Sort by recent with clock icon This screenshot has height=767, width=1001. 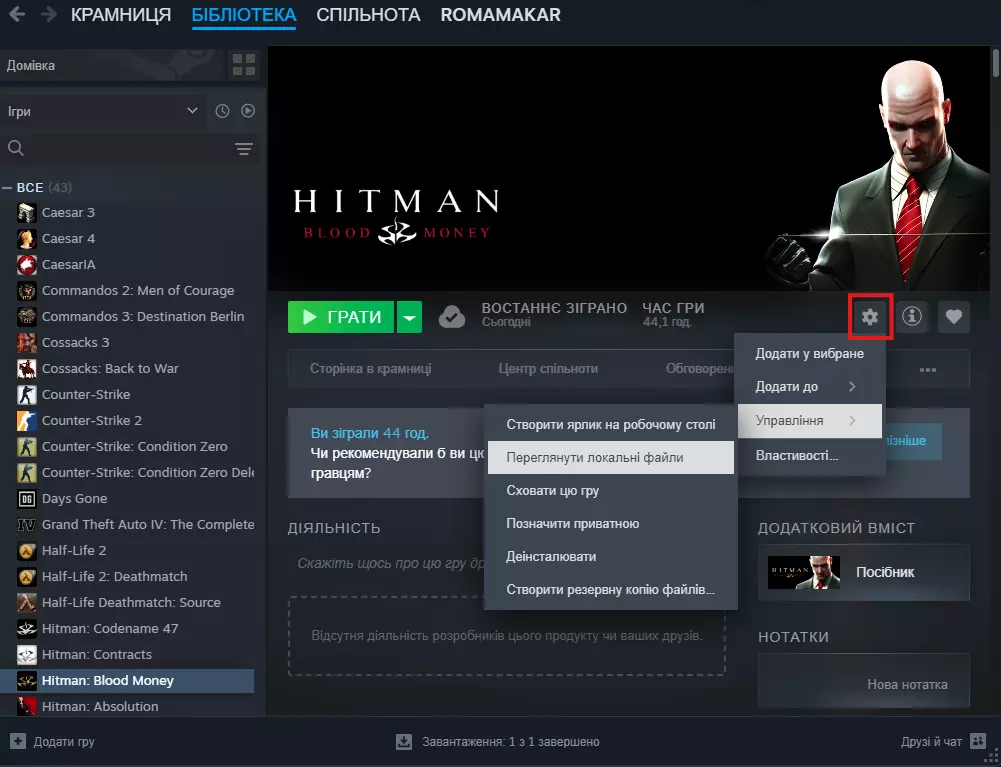pos(222,111)
